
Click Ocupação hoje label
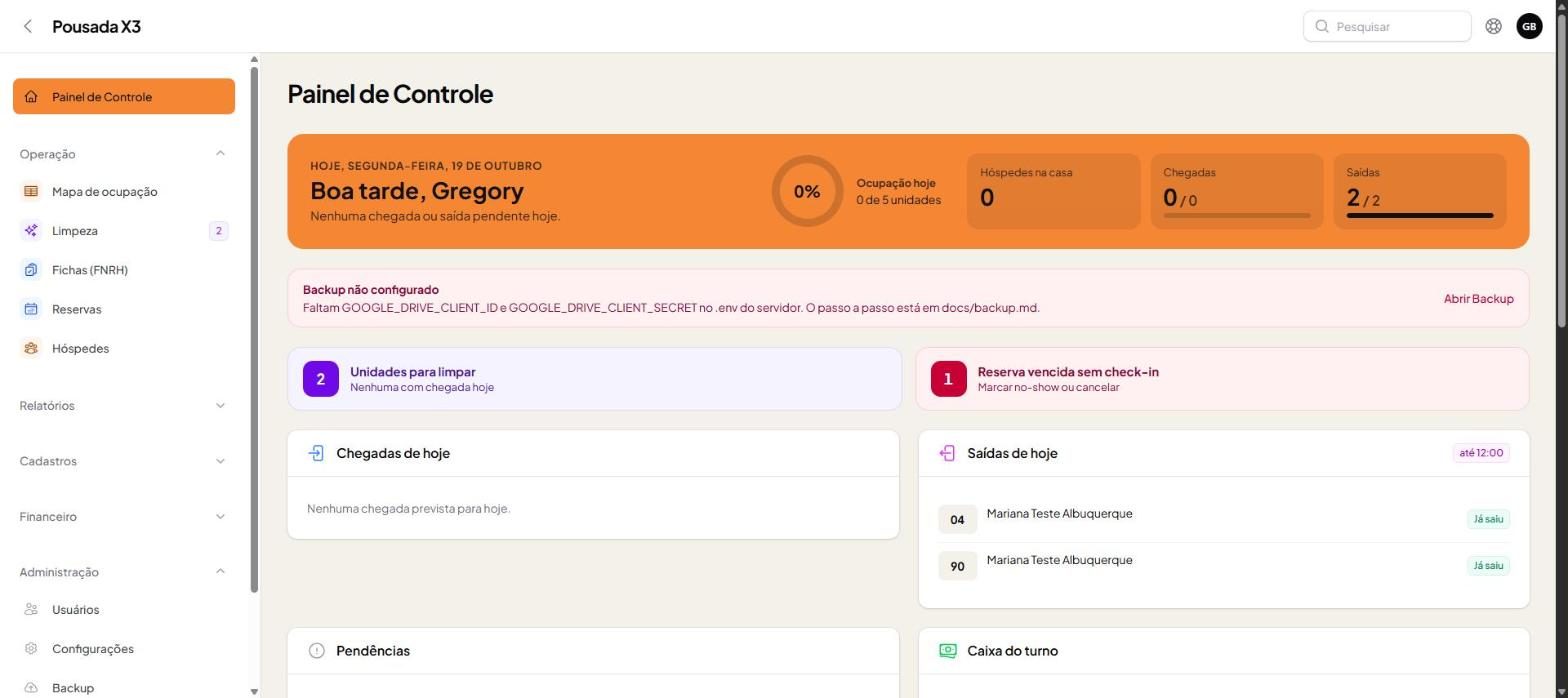pyautogui.click(x=896, y=183)
